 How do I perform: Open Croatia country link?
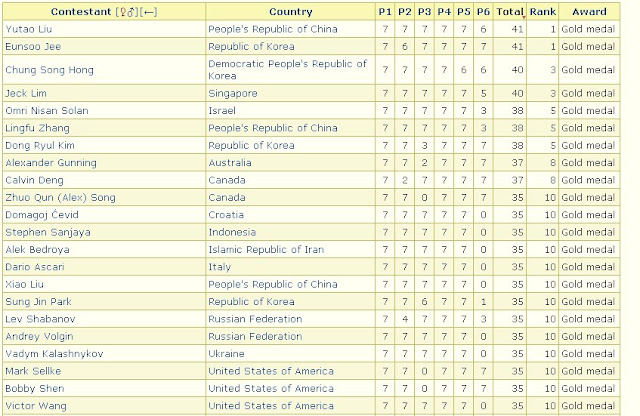pos(226,215)
